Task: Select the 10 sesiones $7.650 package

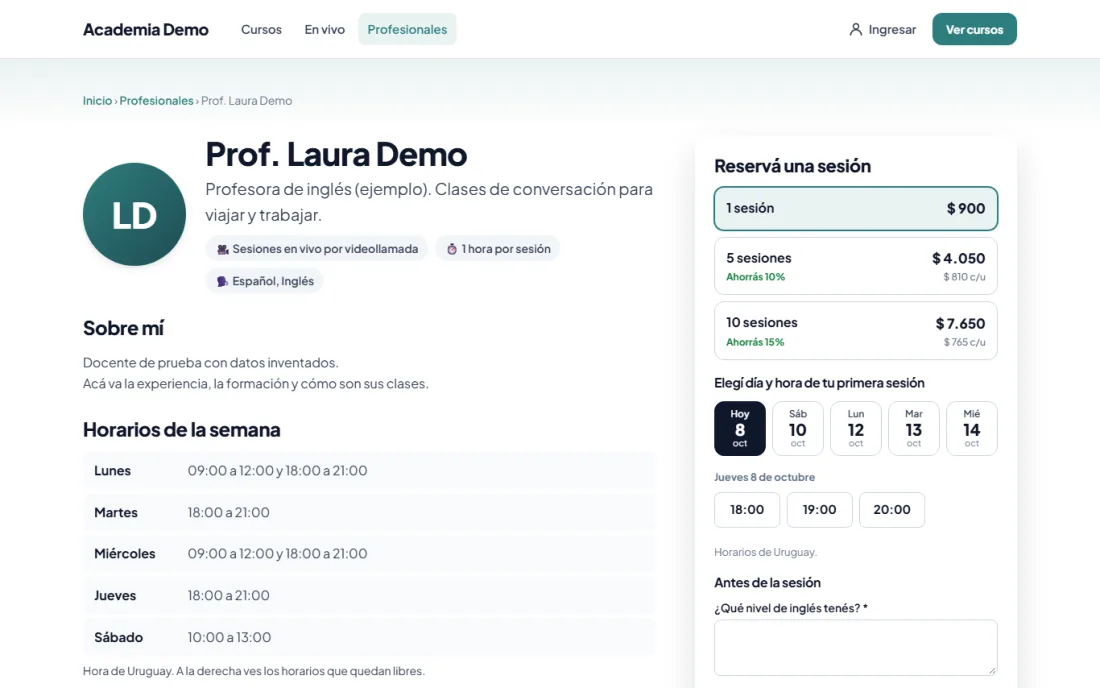Action: click(x=855, y=331)
